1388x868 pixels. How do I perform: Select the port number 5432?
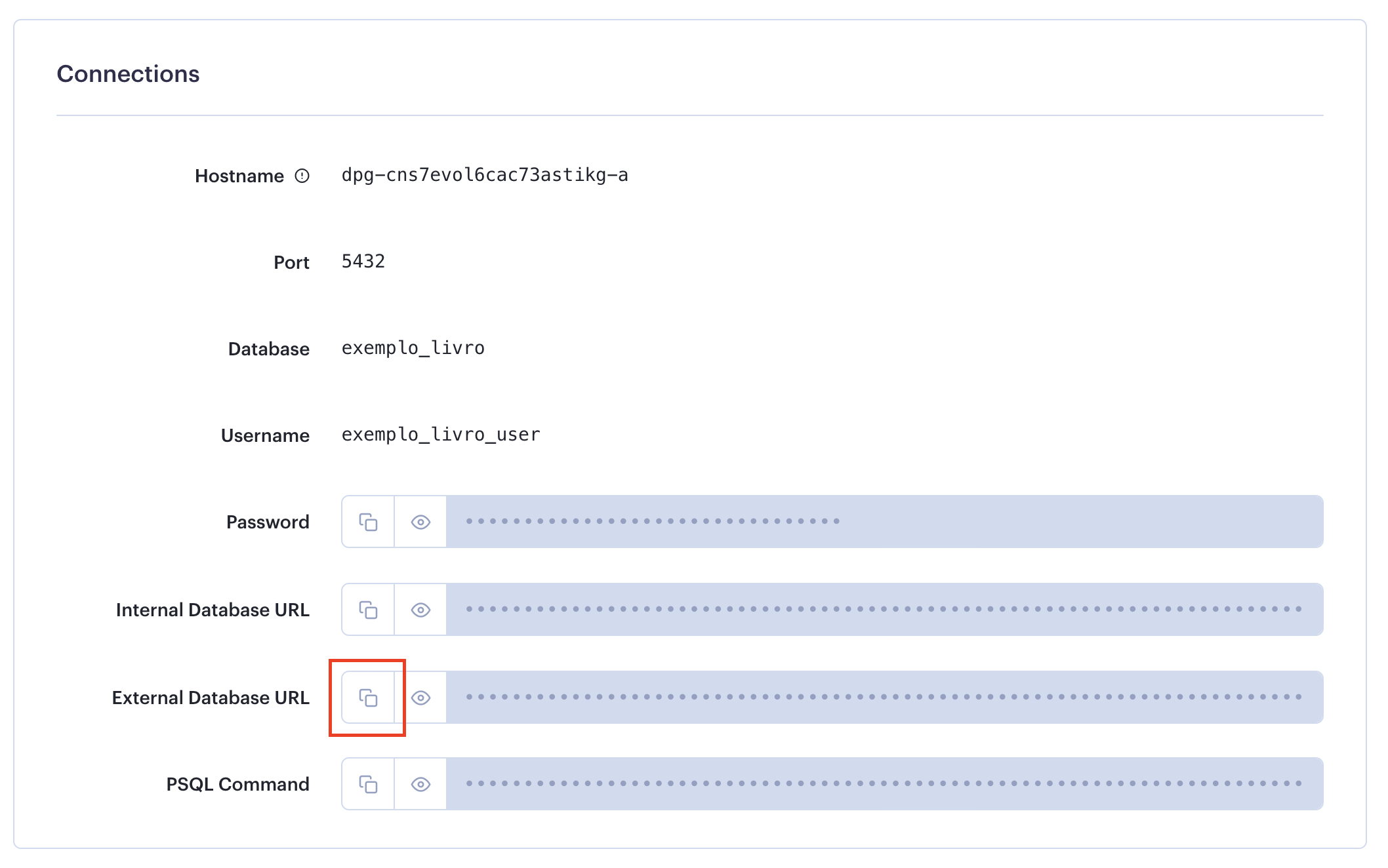coord(363,261)
